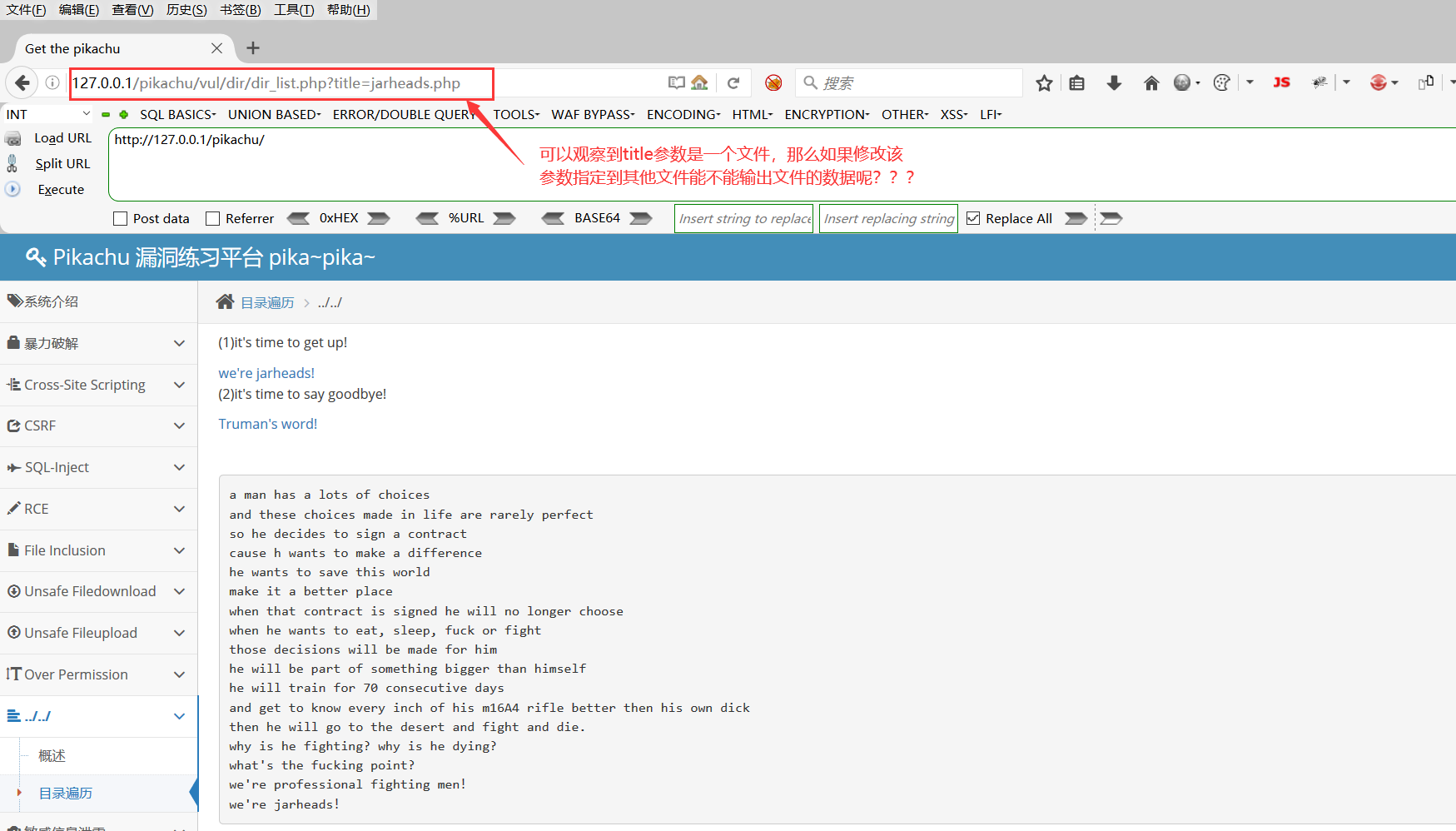1456x831 pixels.
Task: Open reader view book icon
Action: [677, 82]
